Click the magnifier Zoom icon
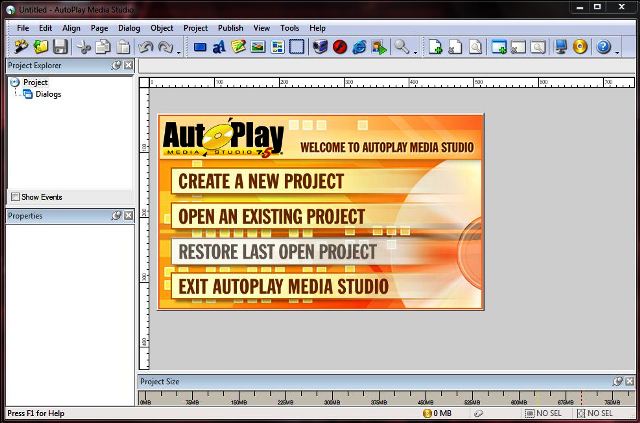 pos(402,47)
